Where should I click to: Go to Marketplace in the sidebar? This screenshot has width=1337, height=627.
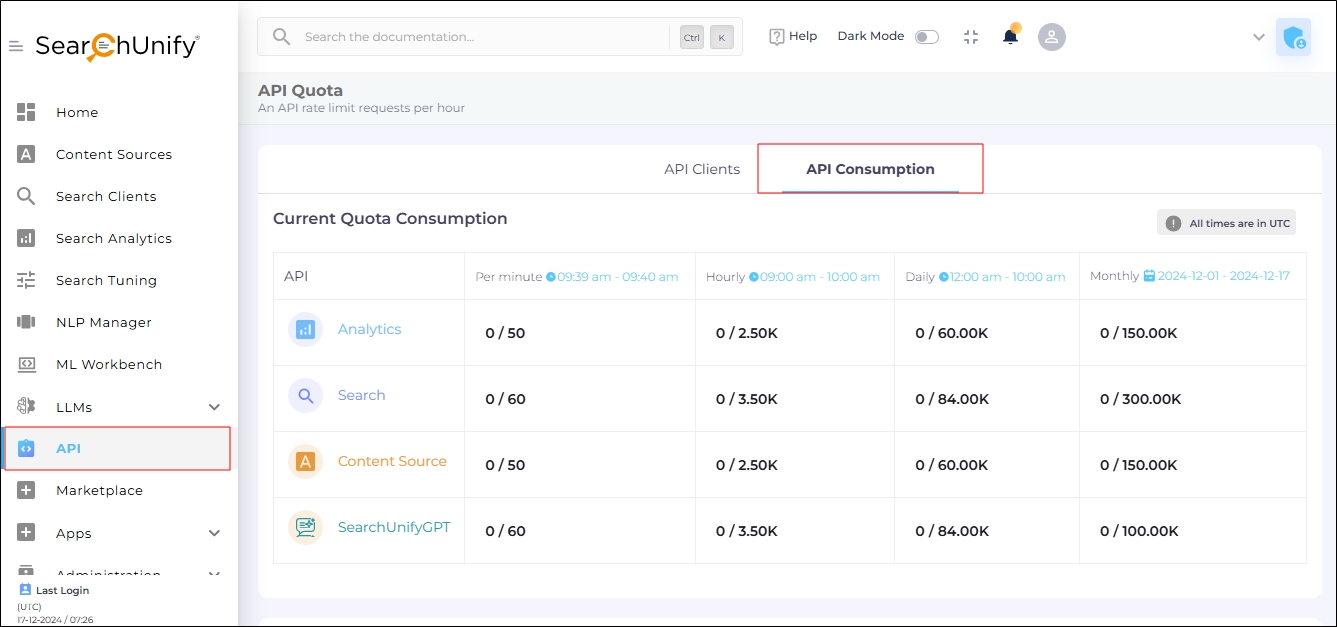tap(99, 490)
